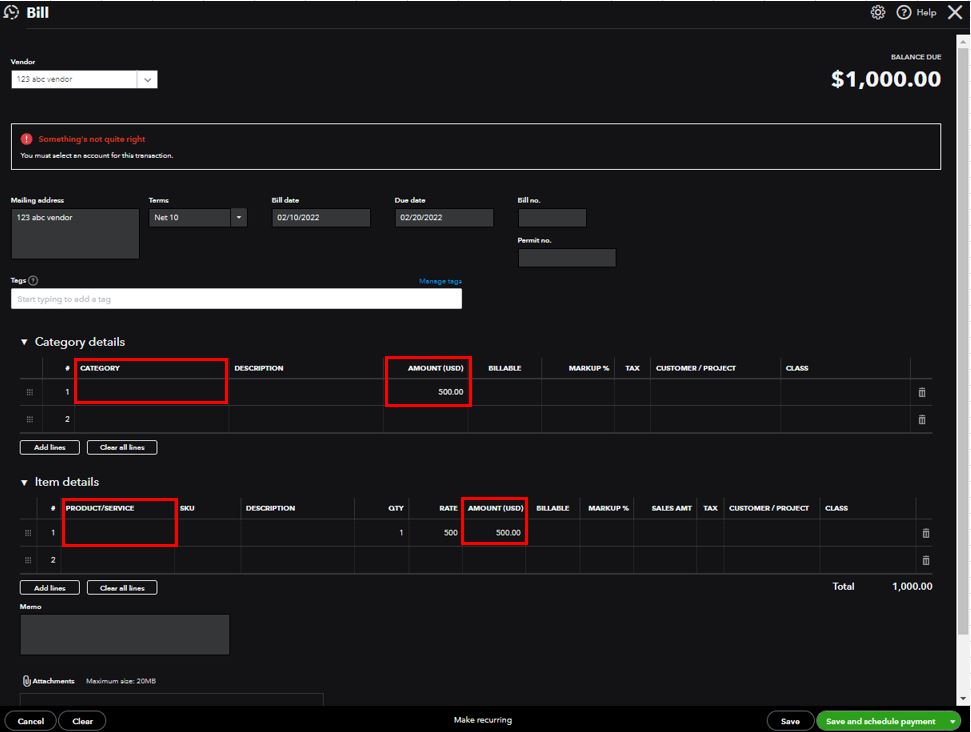Viewport: 971px width, 732px height.
Task: Click the Manage tags link
Action: point(440,281)
